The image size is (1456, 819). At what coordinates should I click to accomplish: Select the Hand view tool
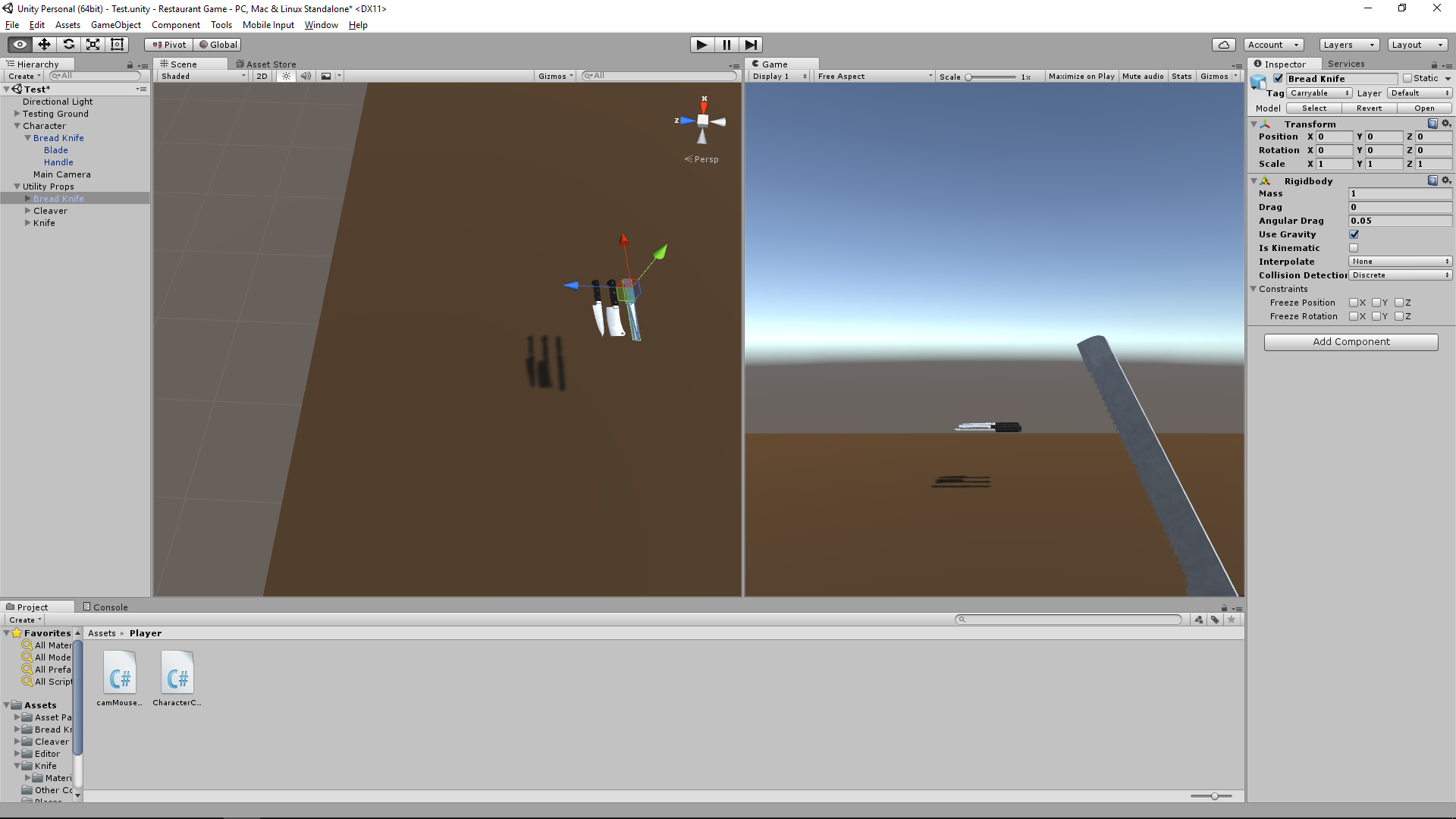(20, 45)
